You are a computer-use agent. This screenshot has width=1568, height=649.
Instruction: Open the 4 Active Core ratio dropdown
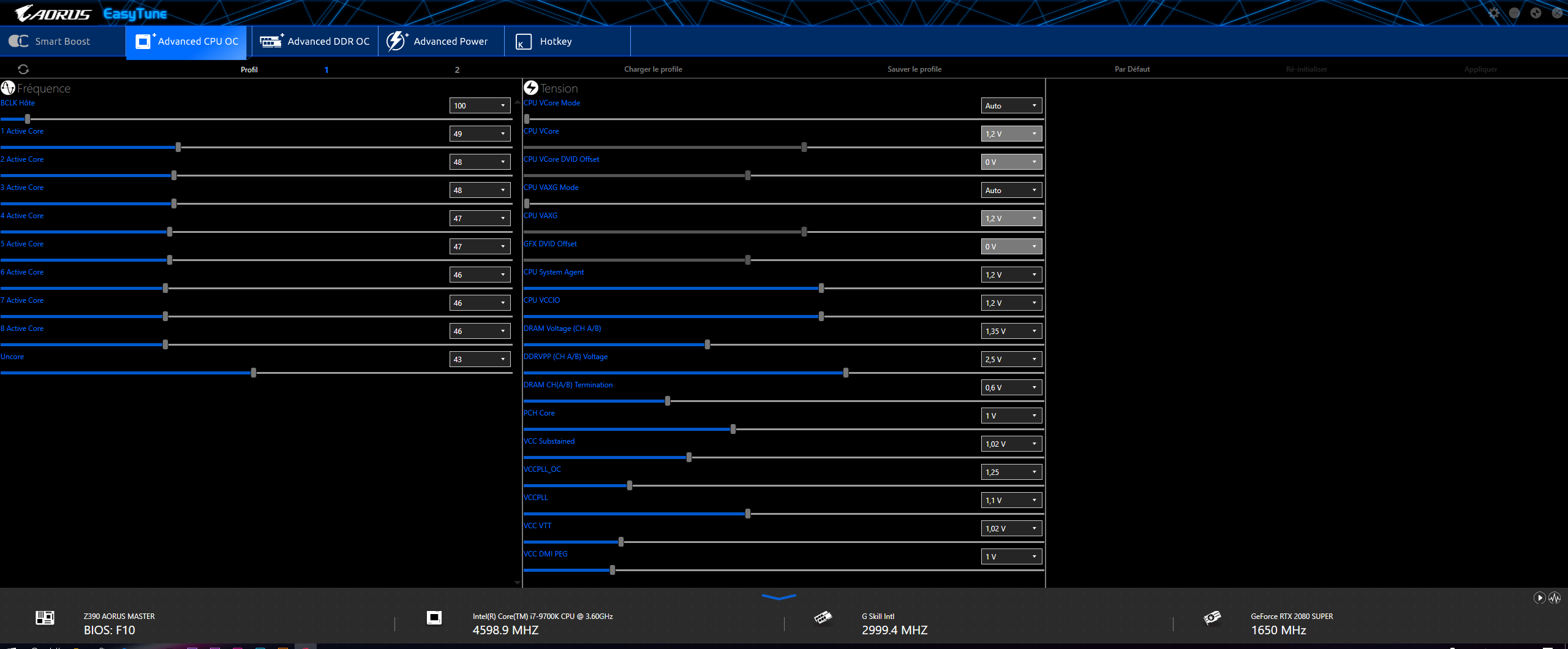(x=480, y=218)
